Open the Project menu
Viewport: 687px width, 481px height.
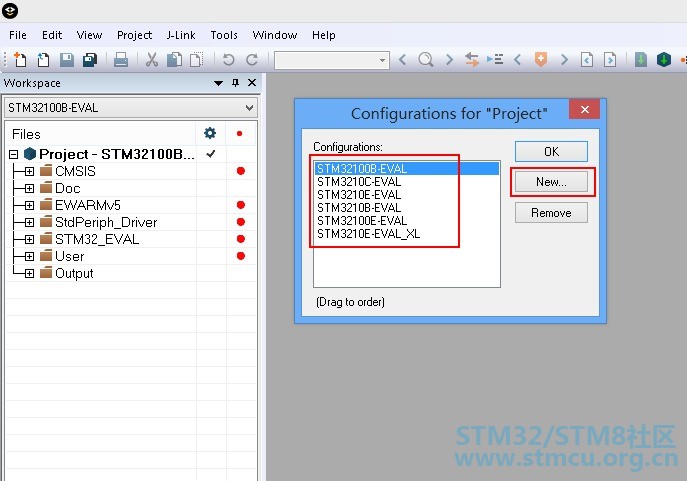point(135,35)
